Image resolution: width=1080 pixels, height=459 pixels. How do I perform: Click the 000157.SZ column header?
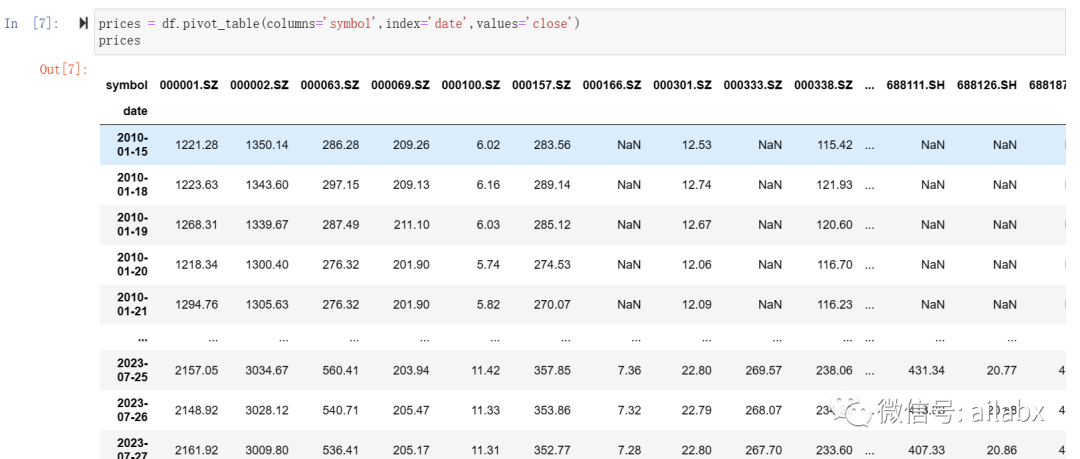[541, 85]
